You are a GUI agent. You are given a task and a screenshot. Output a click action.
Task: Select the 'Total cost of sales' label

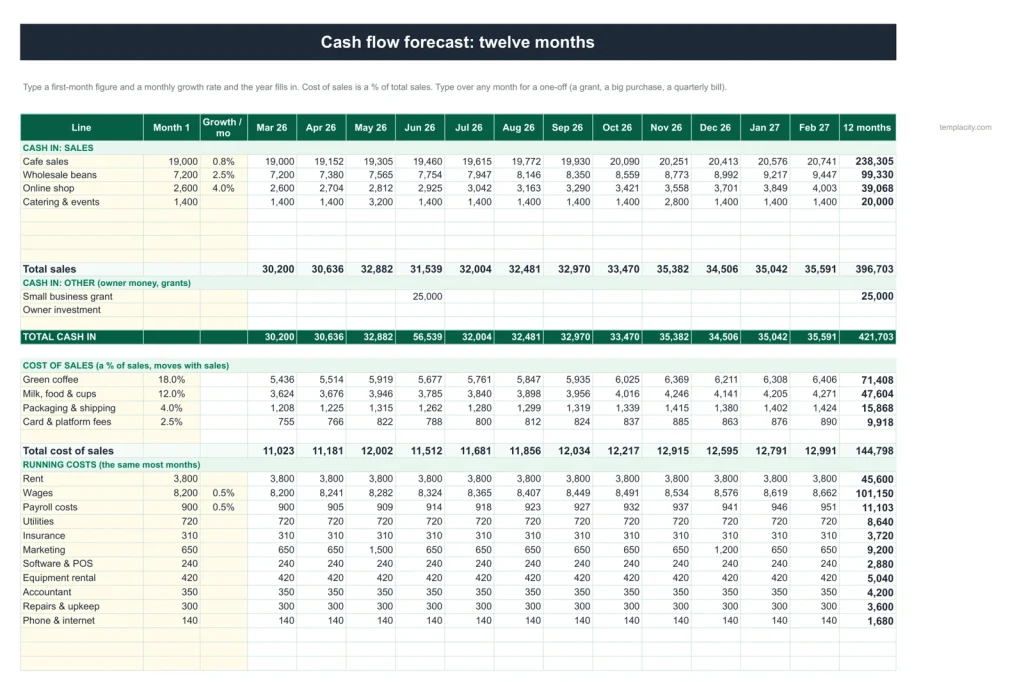(x=68, y=451)
